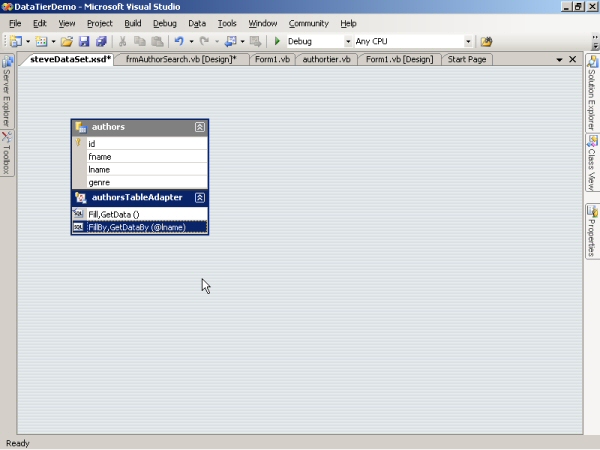
Task: Click the Cut scissors icon
Action: point(122,41)
